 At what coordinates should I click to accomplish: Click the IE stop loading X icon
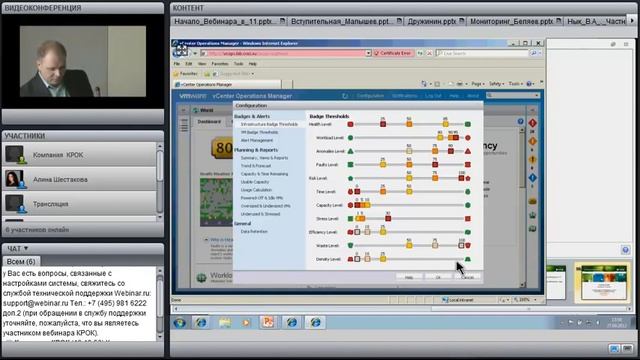[429, 53]
